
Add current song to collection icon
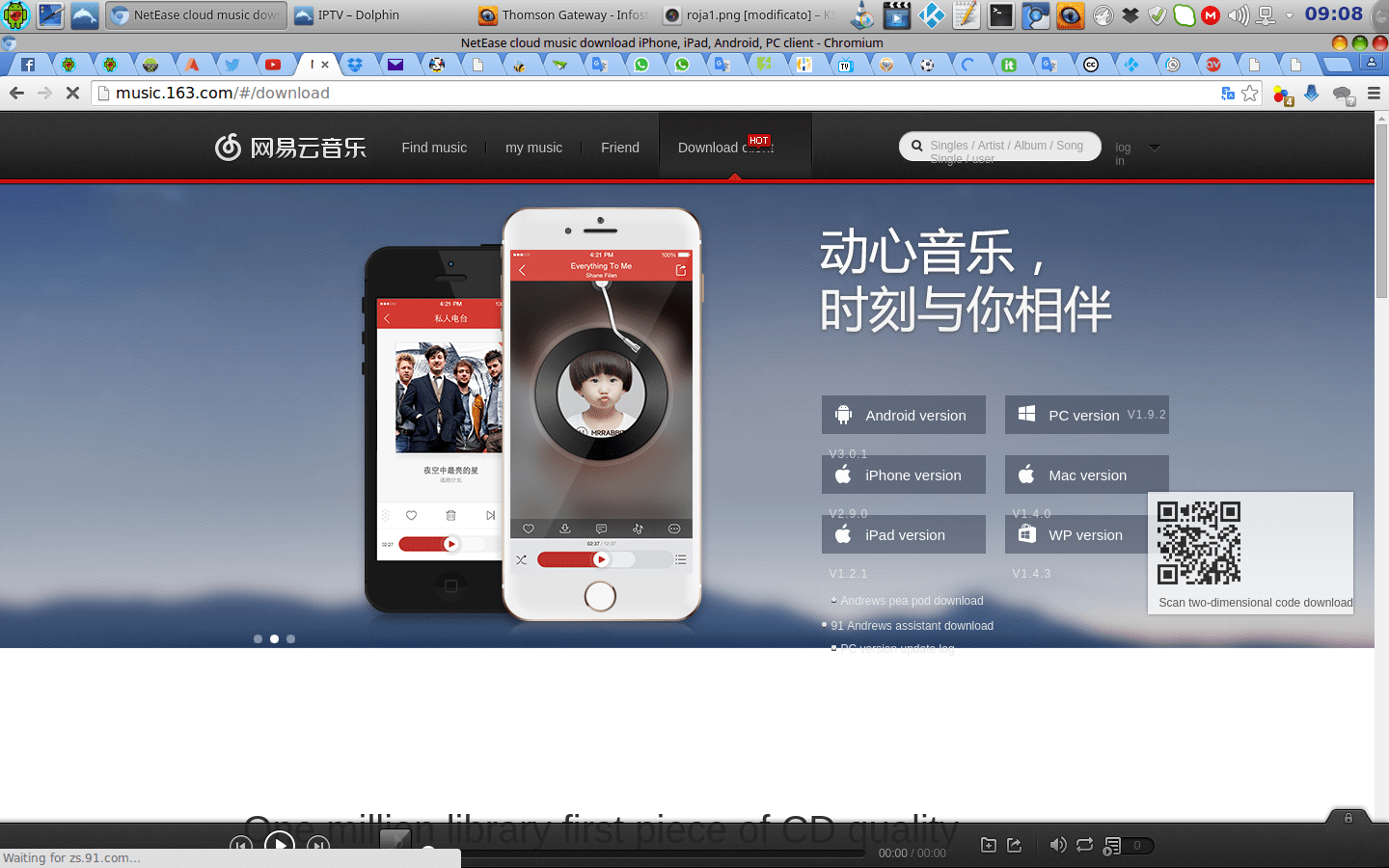pos(989,845)
